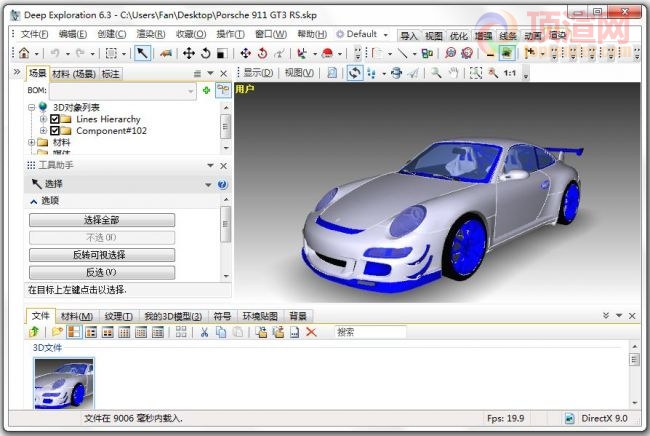Click the 导入 toolbar tab button
The width and height of the screenshot is (650, 436).
409,36
